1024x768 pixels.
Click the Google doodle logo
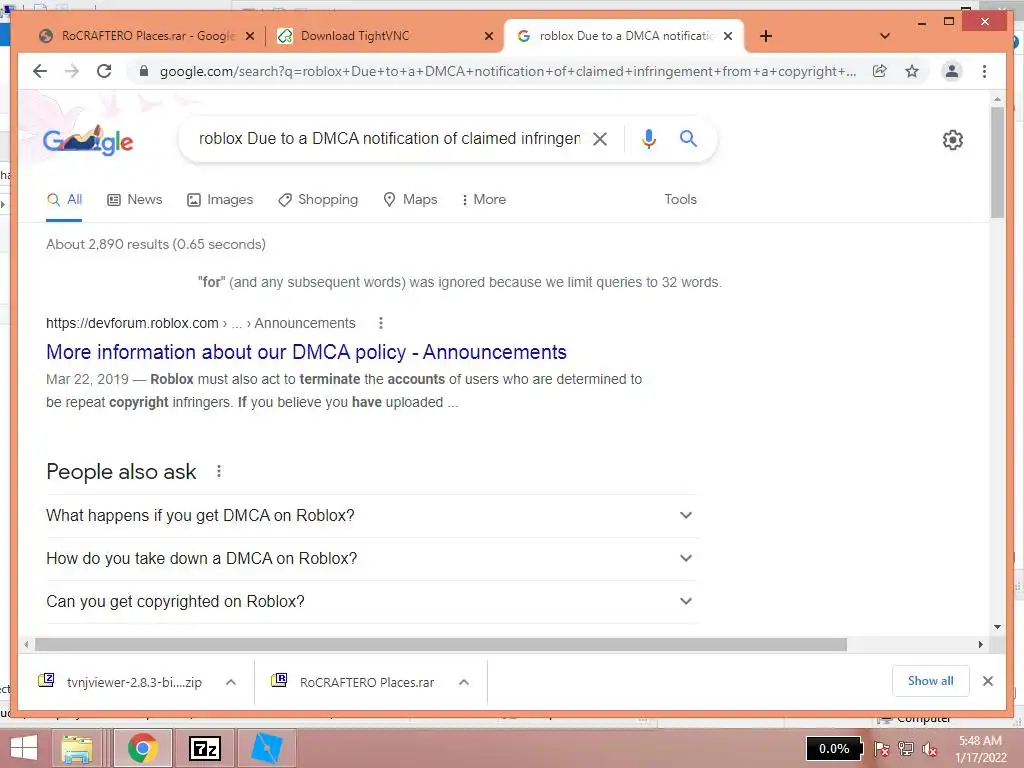[x=88, y=140]
